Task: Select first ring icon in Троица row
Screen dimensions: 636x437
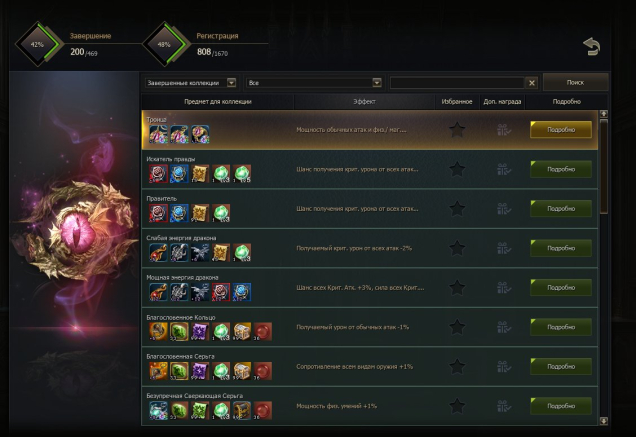Action: pyautogui.click(x=158, y=134)
